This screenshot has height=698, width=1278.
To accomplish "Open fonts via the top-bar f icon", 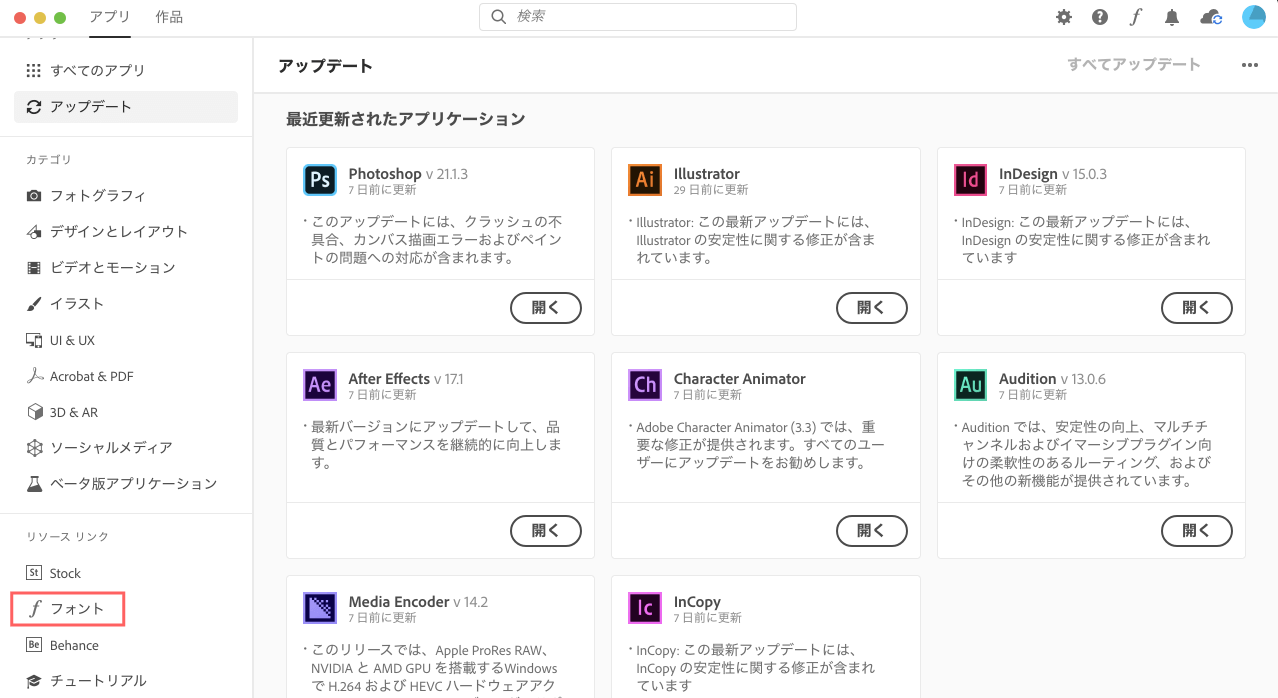I will click(1135, 17).
